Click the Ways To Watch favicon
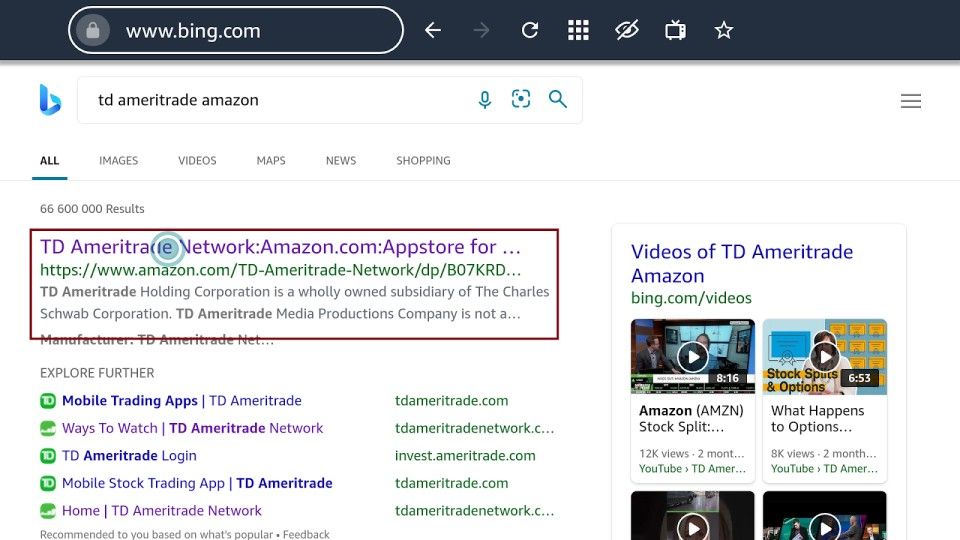Viewport: 960px width, 540px height. click(x=48, y=429)
